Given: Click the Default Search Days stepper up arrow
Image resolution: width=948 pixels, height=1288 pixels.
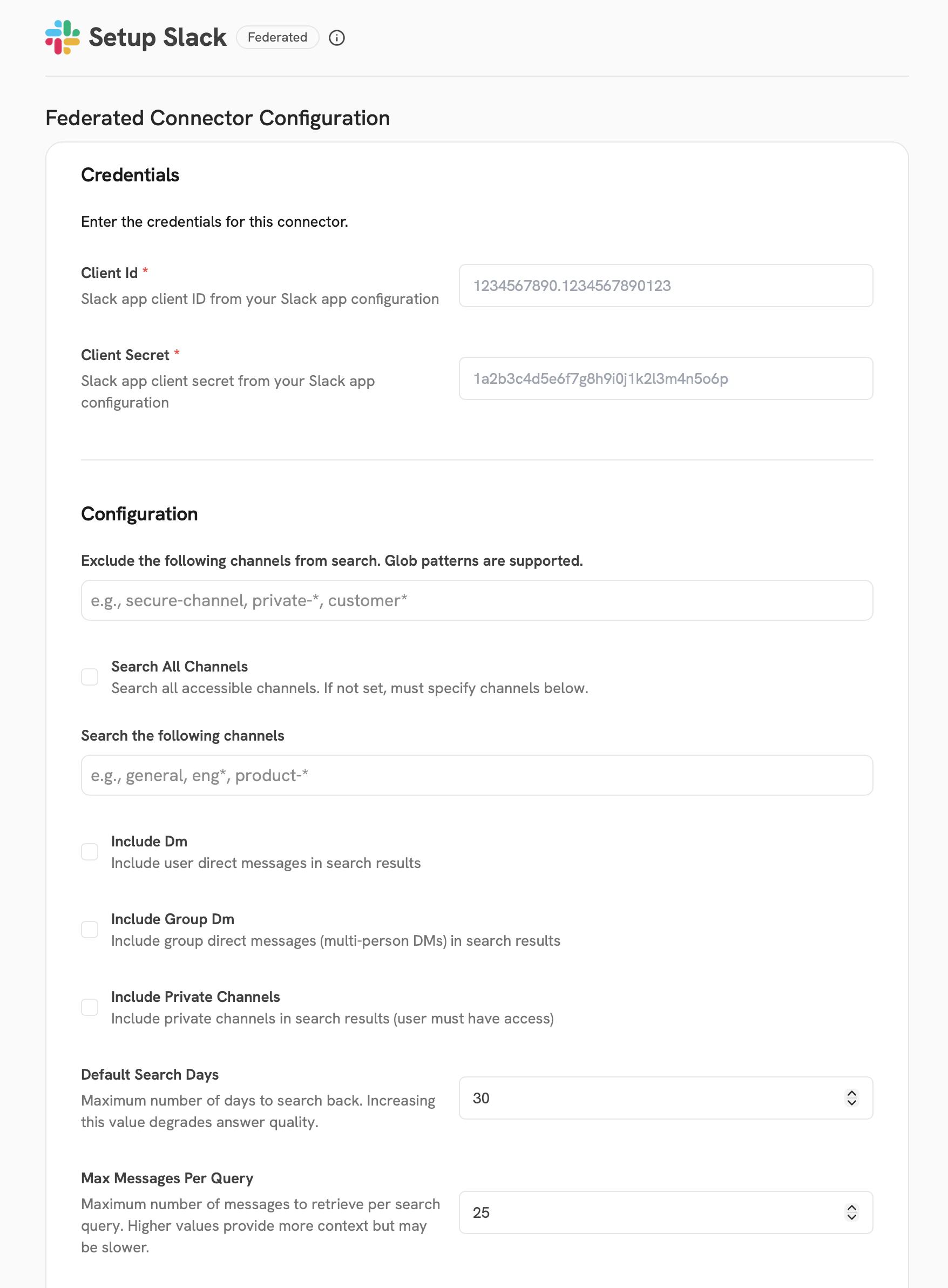Looking at the screenshot, I should coord(853,1093).
